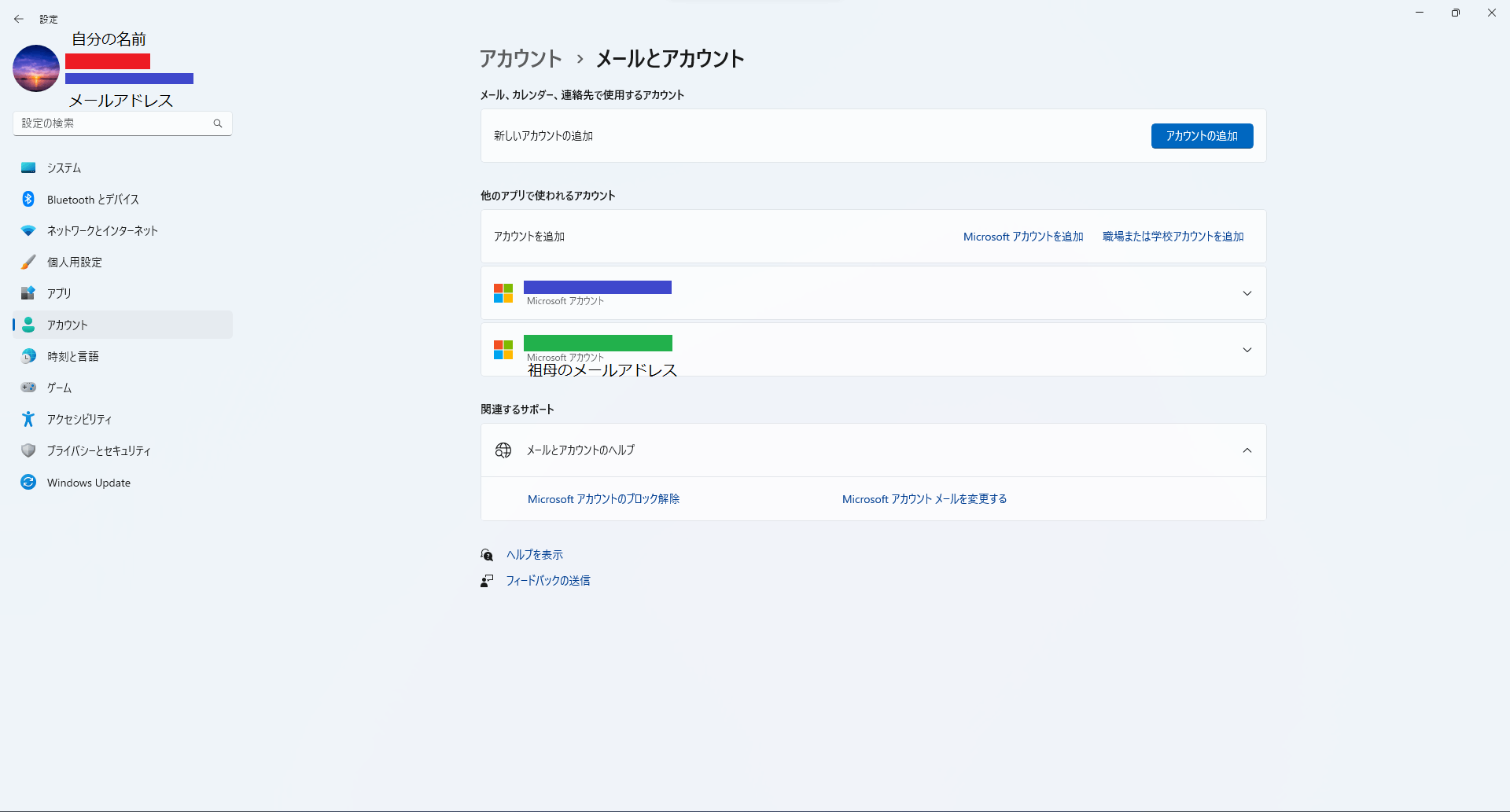1510x812 pixels.
Task: Click the アカウント person icon
Action: (28, 325)
